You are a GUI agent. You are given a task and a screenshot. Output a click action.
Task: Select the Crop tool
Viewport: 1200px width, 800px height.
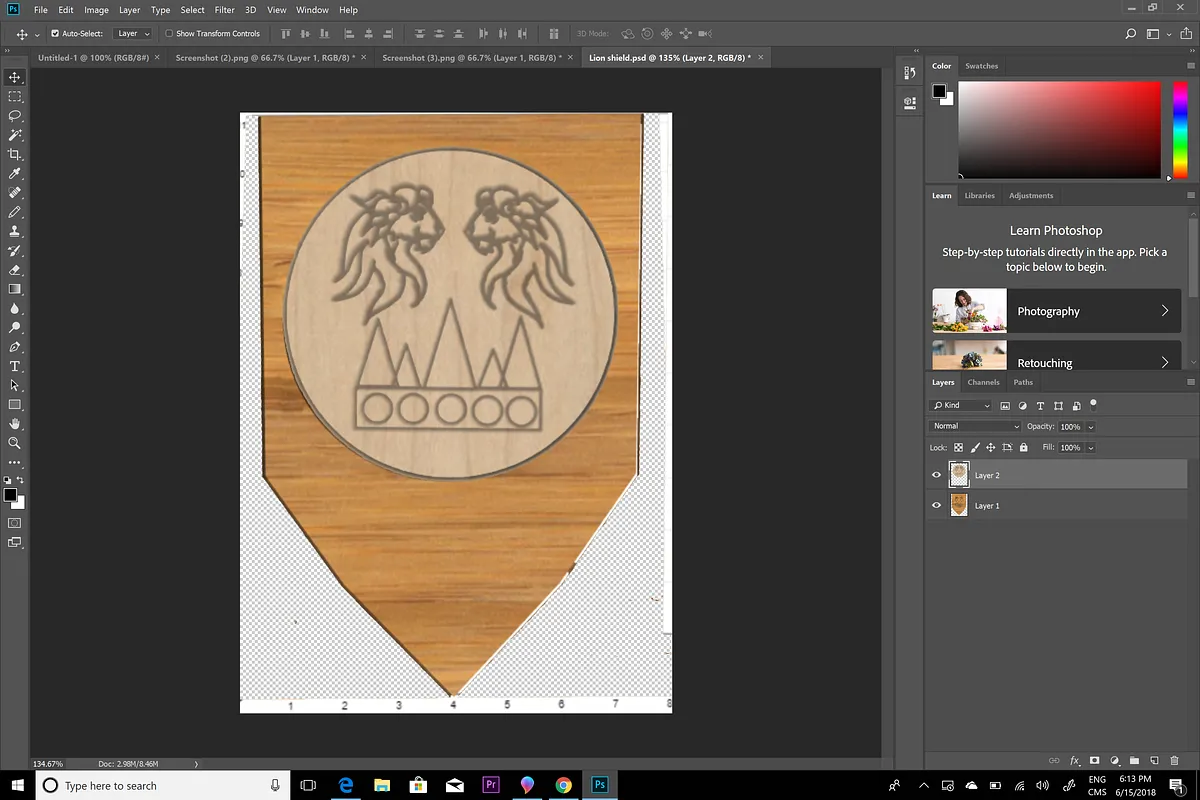pyautogui.click(x=15, y=154)
